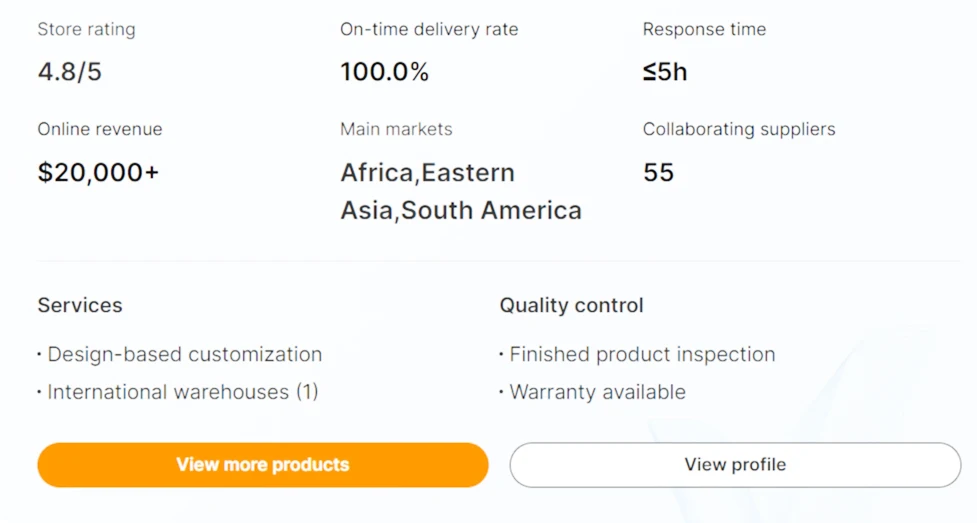Click the Store rating label
Image resolution: width=977 pixels, height=523 pixels.
[x=86, y=29]
